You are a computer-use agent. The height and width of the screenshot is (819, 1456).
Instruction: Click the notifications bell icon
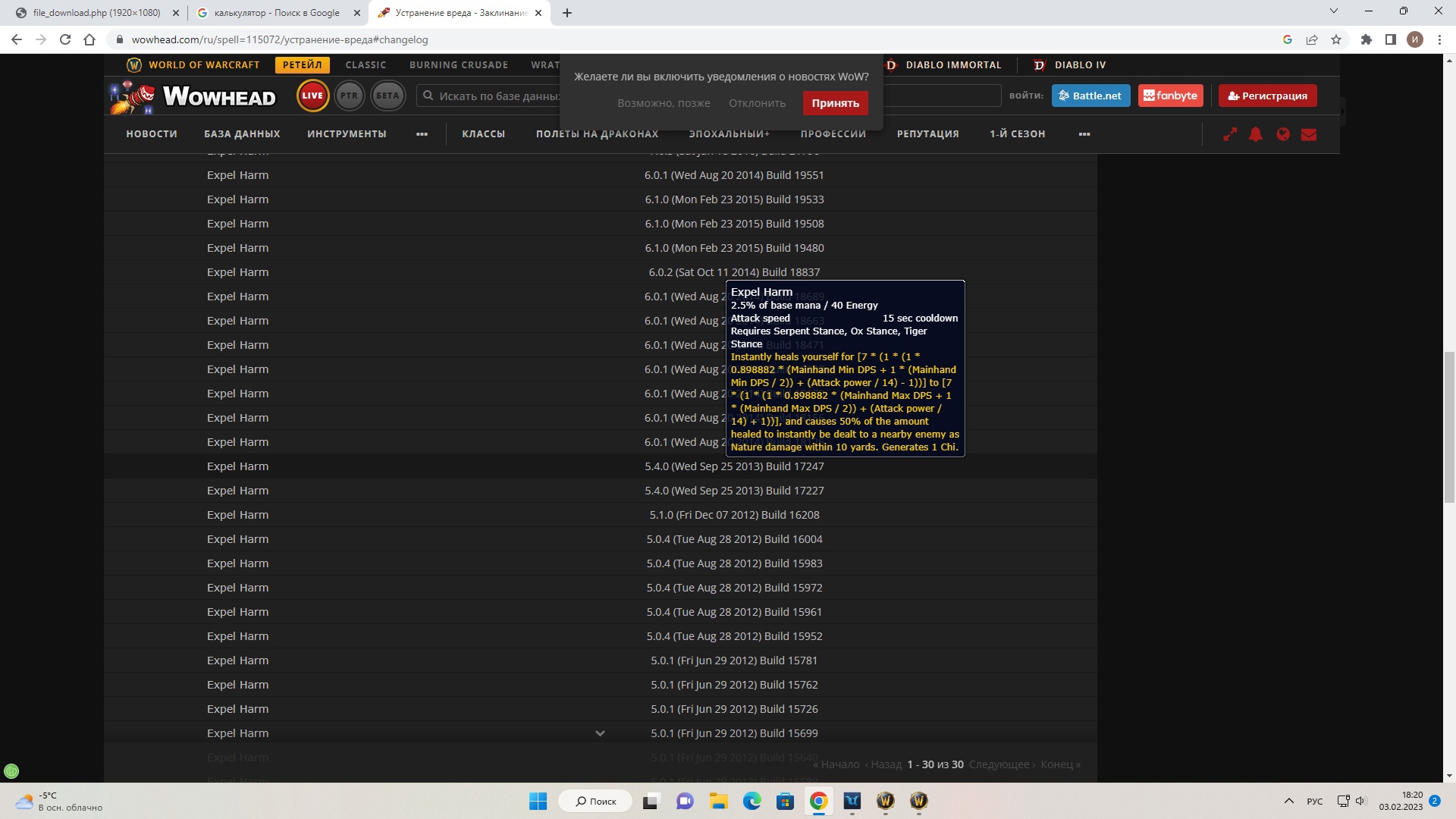tap(1256, 134)
